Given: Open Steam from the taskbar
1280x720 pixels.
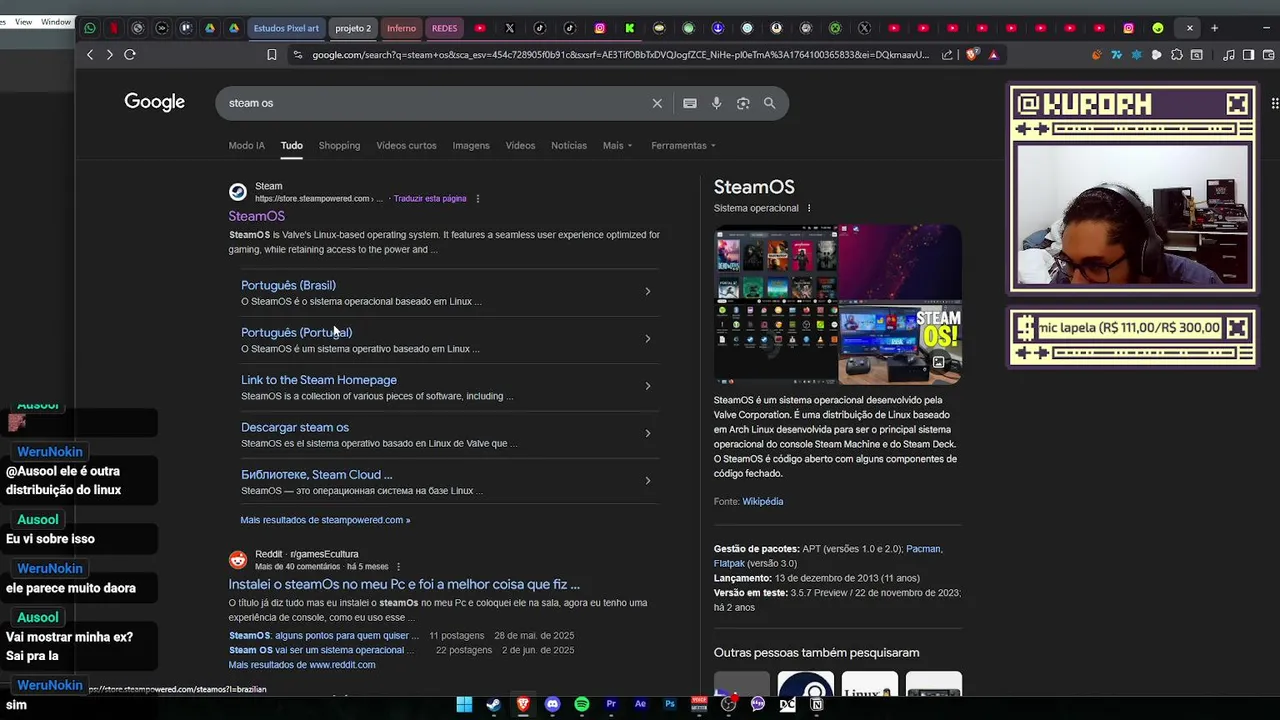Looking at the screenshot, I should pos(493,704).
